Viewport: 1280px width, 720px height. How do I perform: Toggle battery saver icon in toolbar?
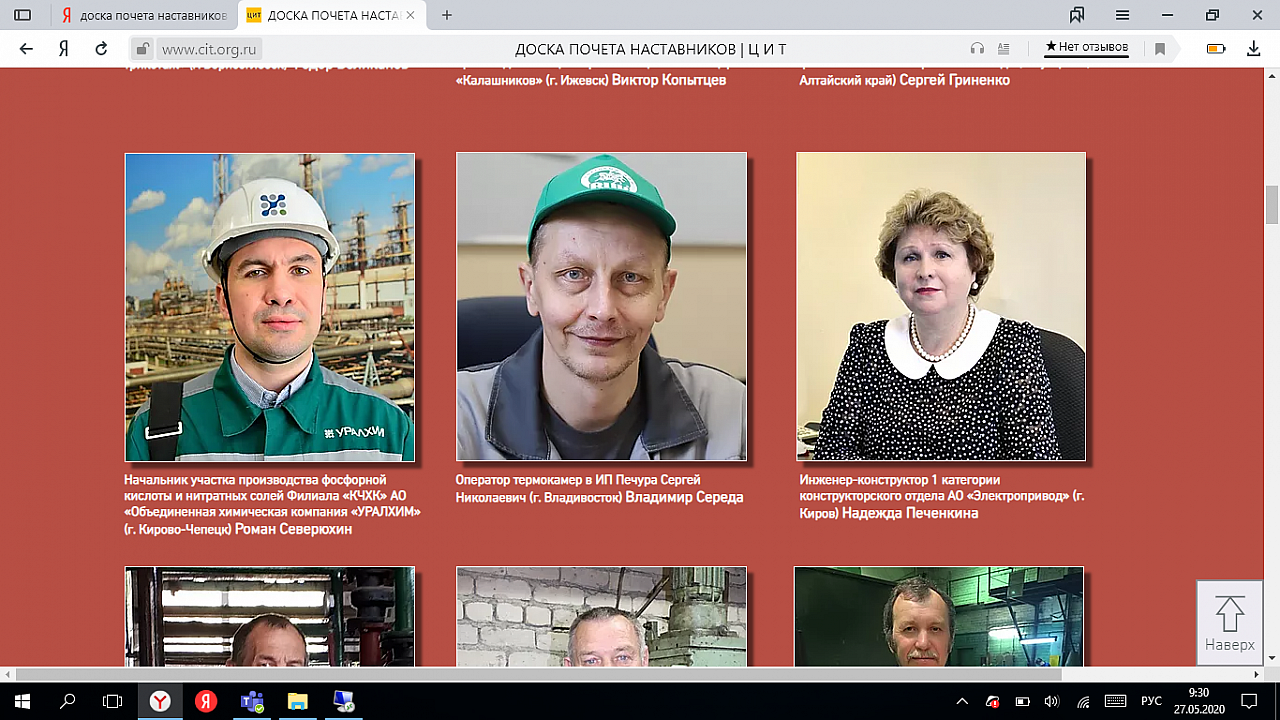(x=1215, y=48)
